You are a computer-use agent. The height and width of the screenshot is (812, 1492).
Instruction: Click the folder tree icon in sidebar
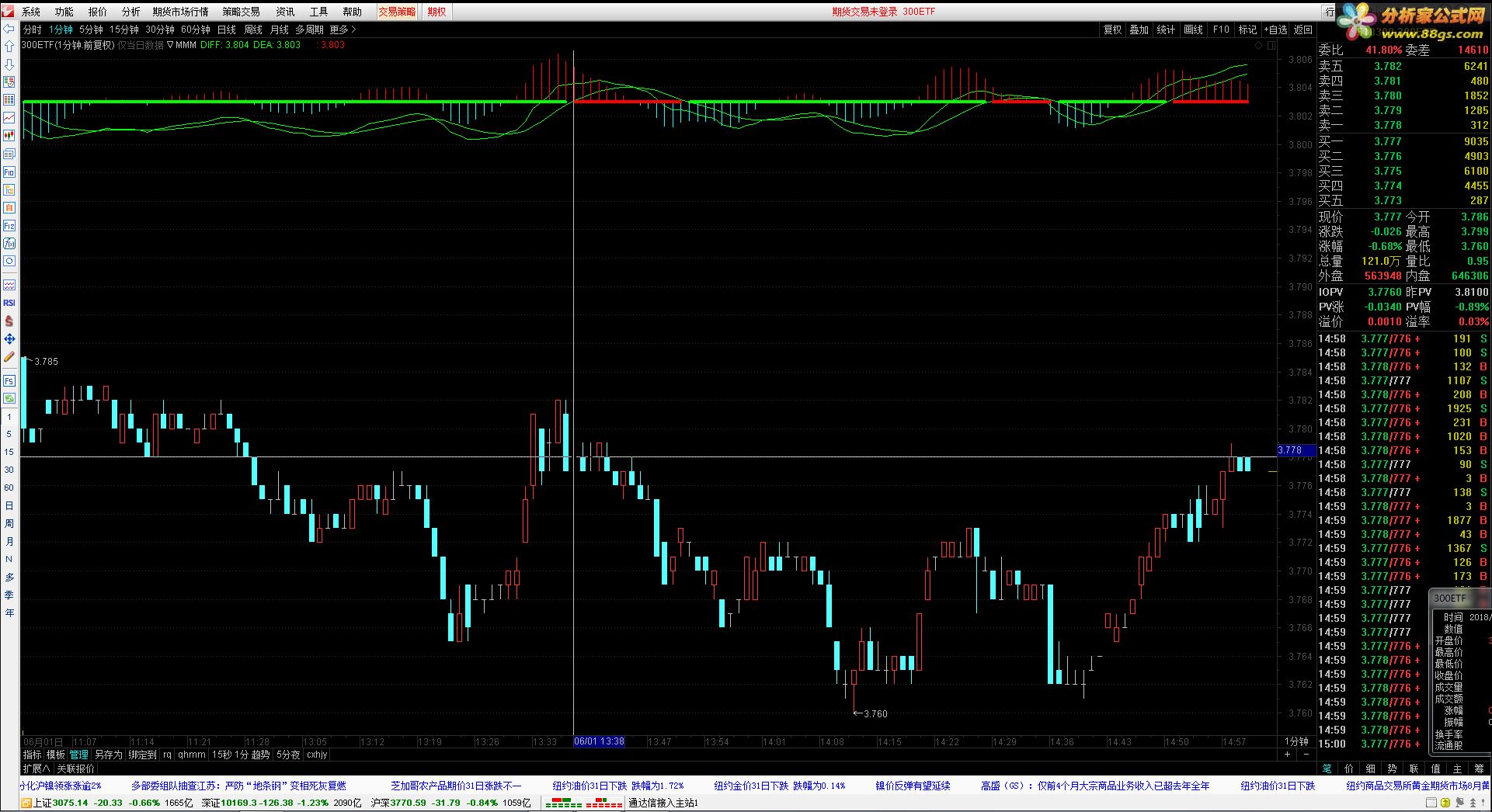tap(9, 189)
